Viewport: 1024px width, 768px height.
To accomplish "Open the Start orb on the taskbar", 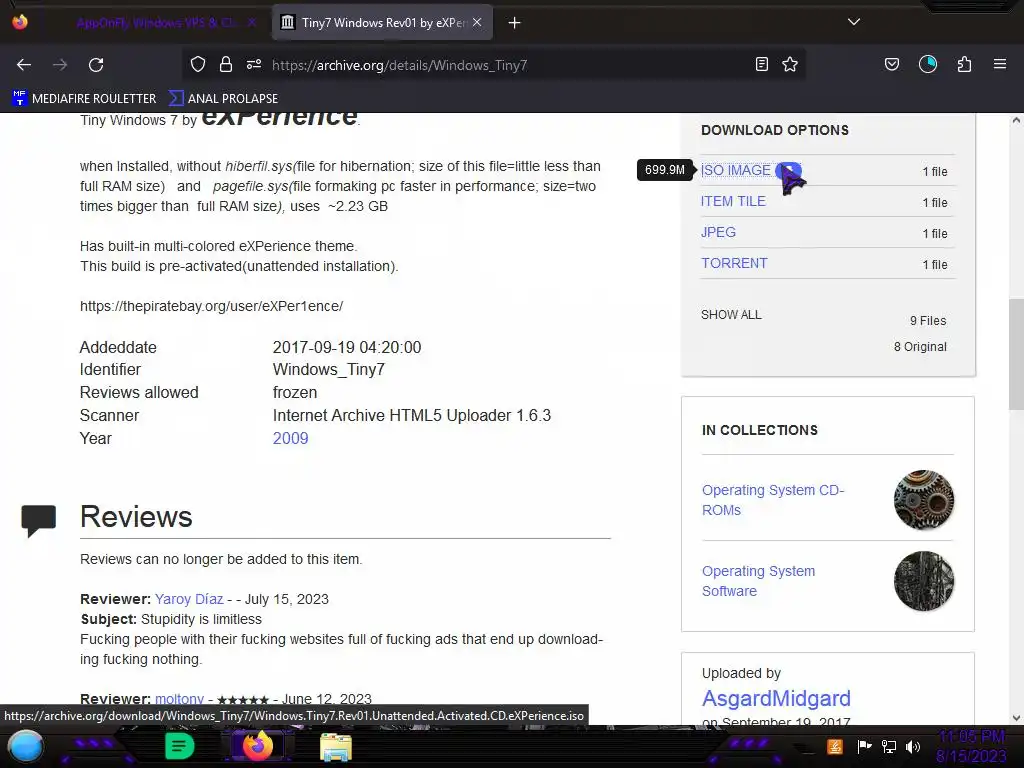I will 25,746.
